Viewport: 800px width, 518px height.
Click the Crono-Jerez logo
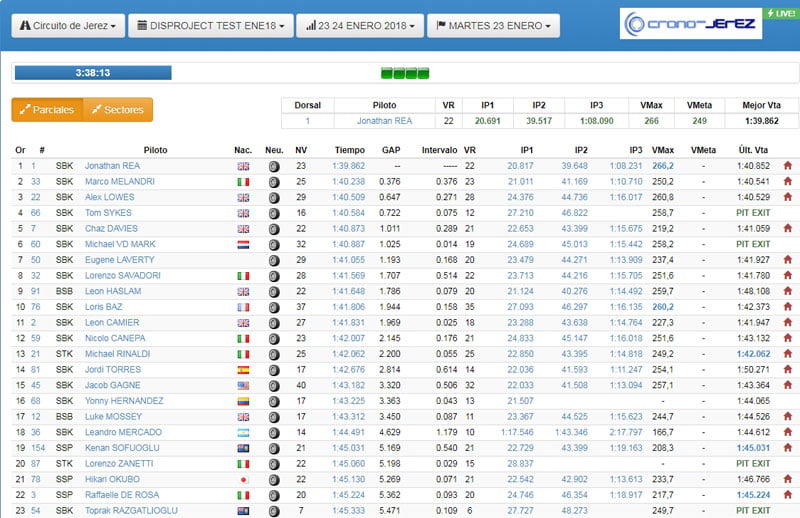point(690,24)
